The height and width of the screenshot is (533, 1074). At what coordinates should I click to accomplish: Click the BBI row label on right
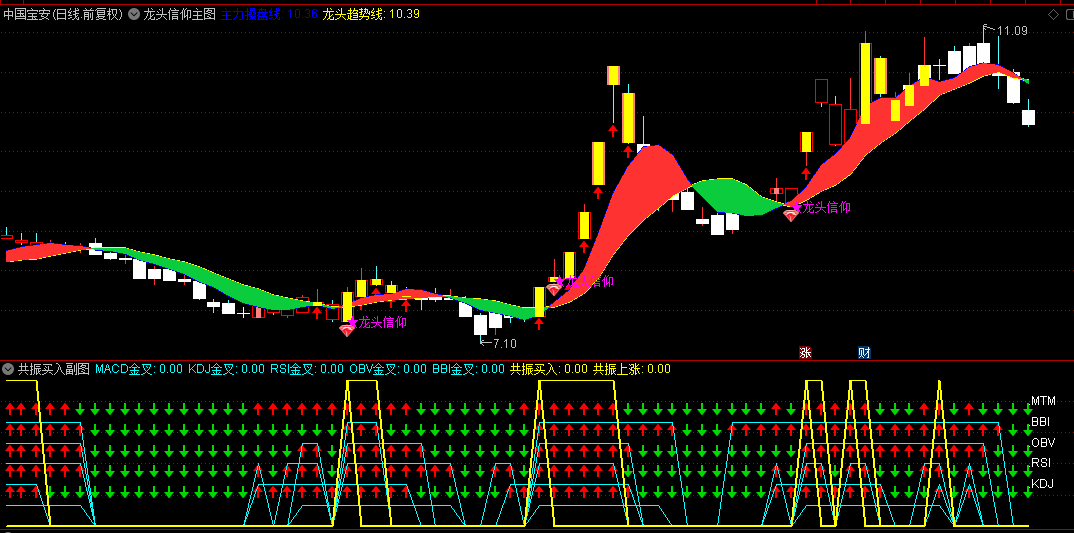(1041, 422)
